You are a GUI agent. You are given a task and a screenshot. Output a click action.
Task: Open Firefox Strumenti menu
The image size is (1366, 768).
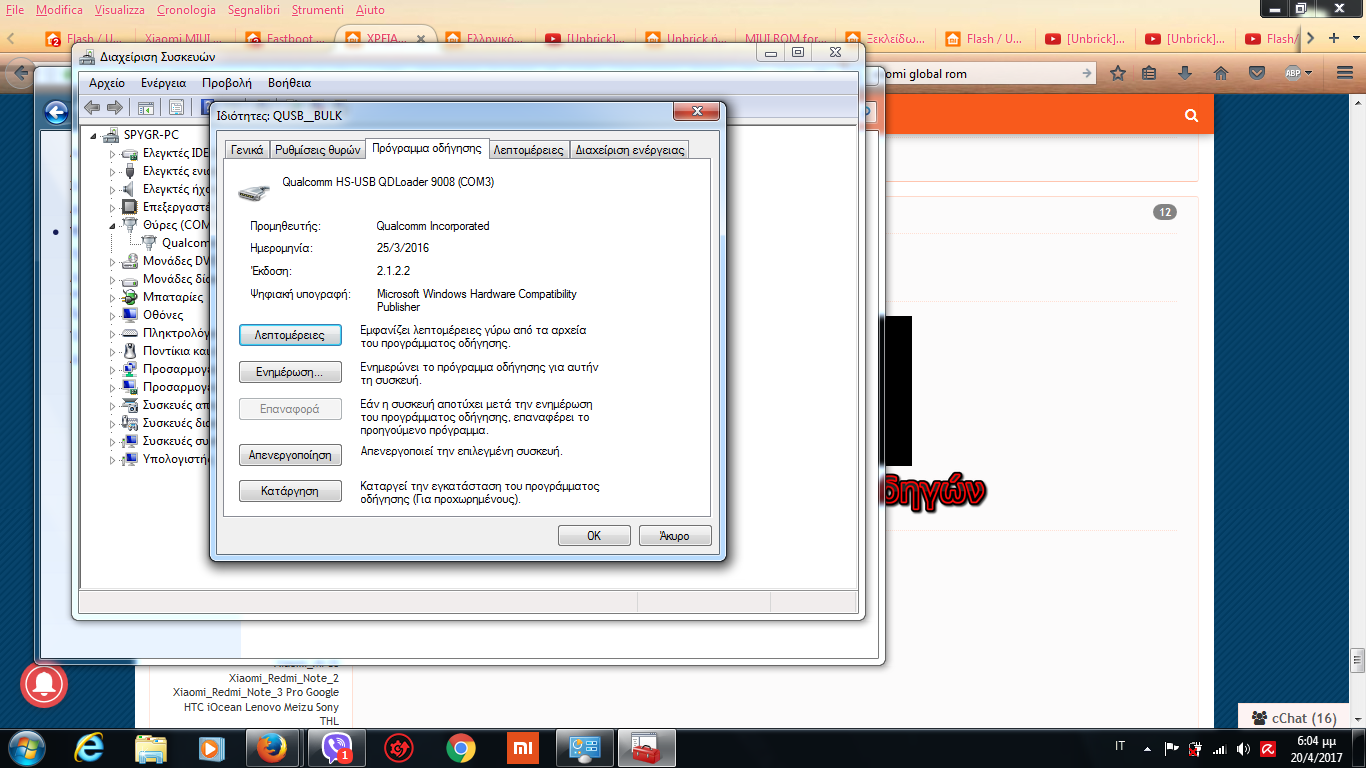pyautogui.click(x=318, y=10)
